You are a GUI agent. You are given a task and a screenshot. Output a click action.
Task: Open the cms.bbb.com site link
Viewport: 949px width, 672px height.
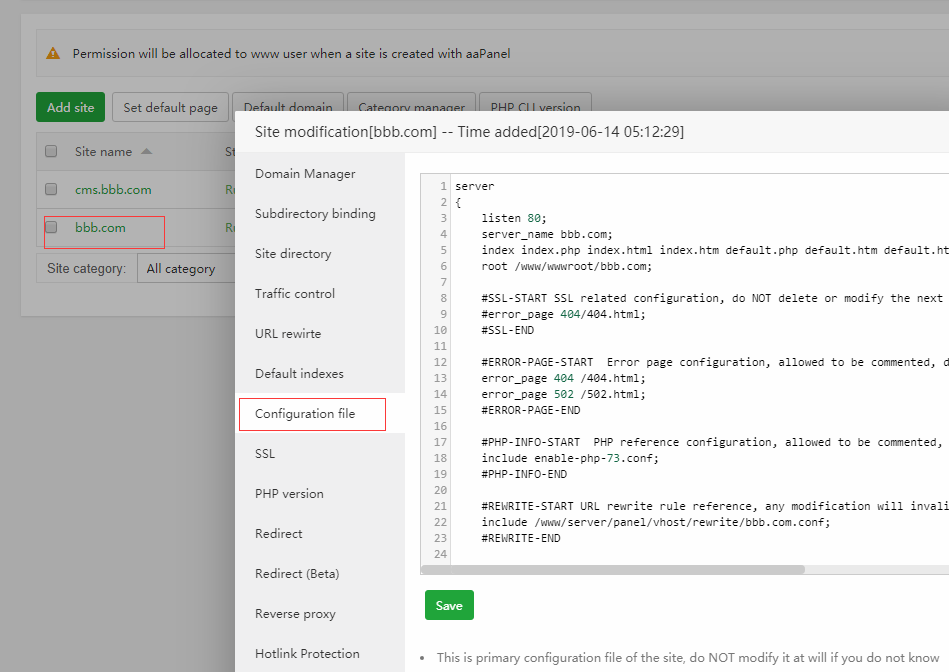click(113, 189)
